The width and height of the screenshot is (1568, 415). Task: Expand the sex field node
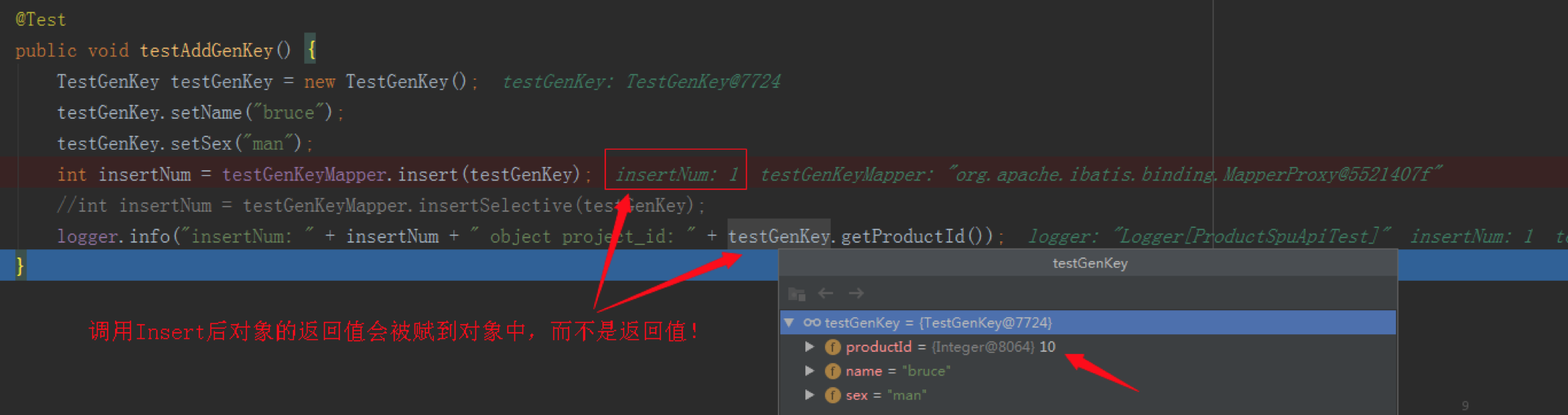(810, 395)
